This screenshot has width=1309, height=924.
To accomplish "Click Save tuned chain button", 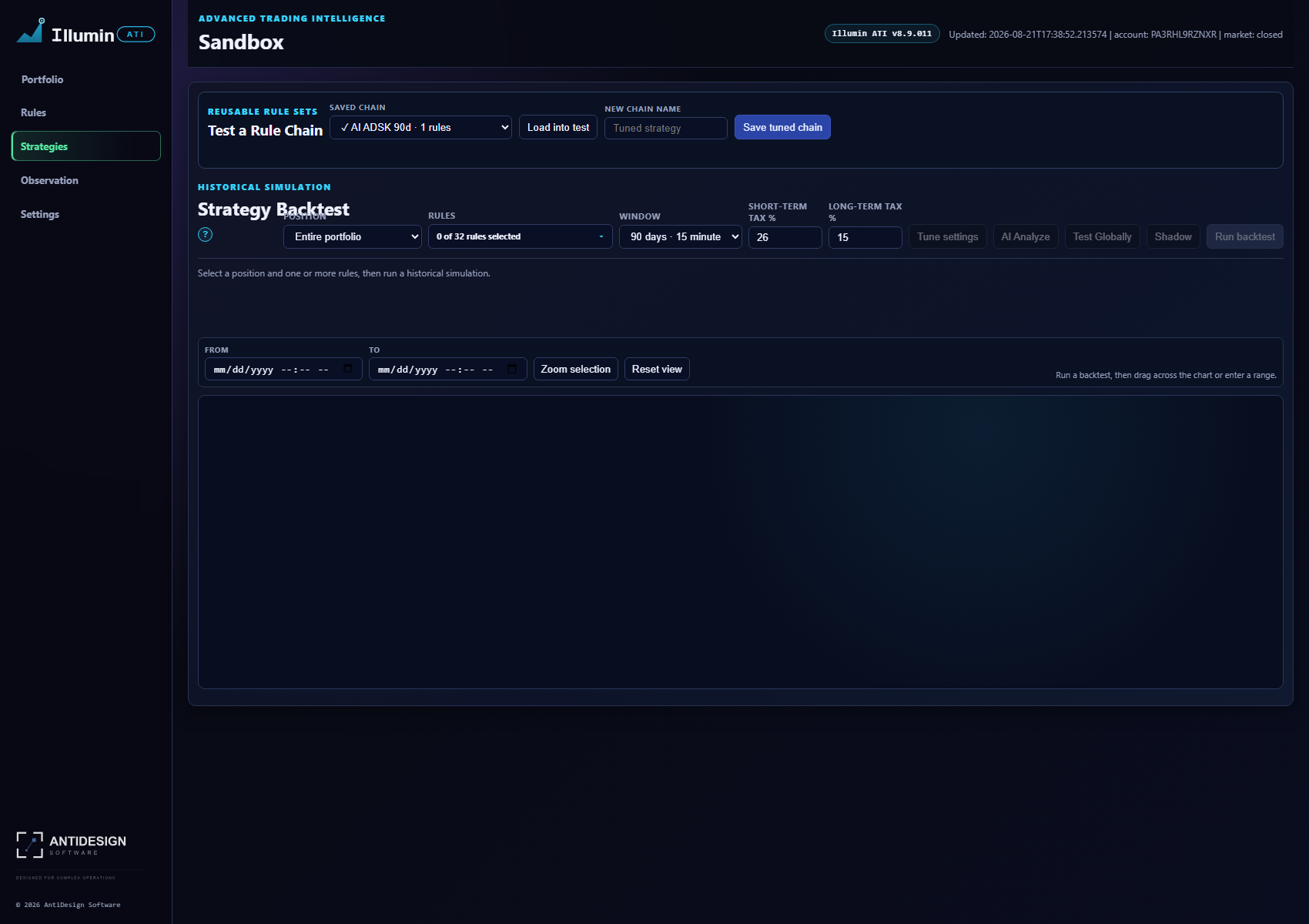I will click(x=782, y=127).
